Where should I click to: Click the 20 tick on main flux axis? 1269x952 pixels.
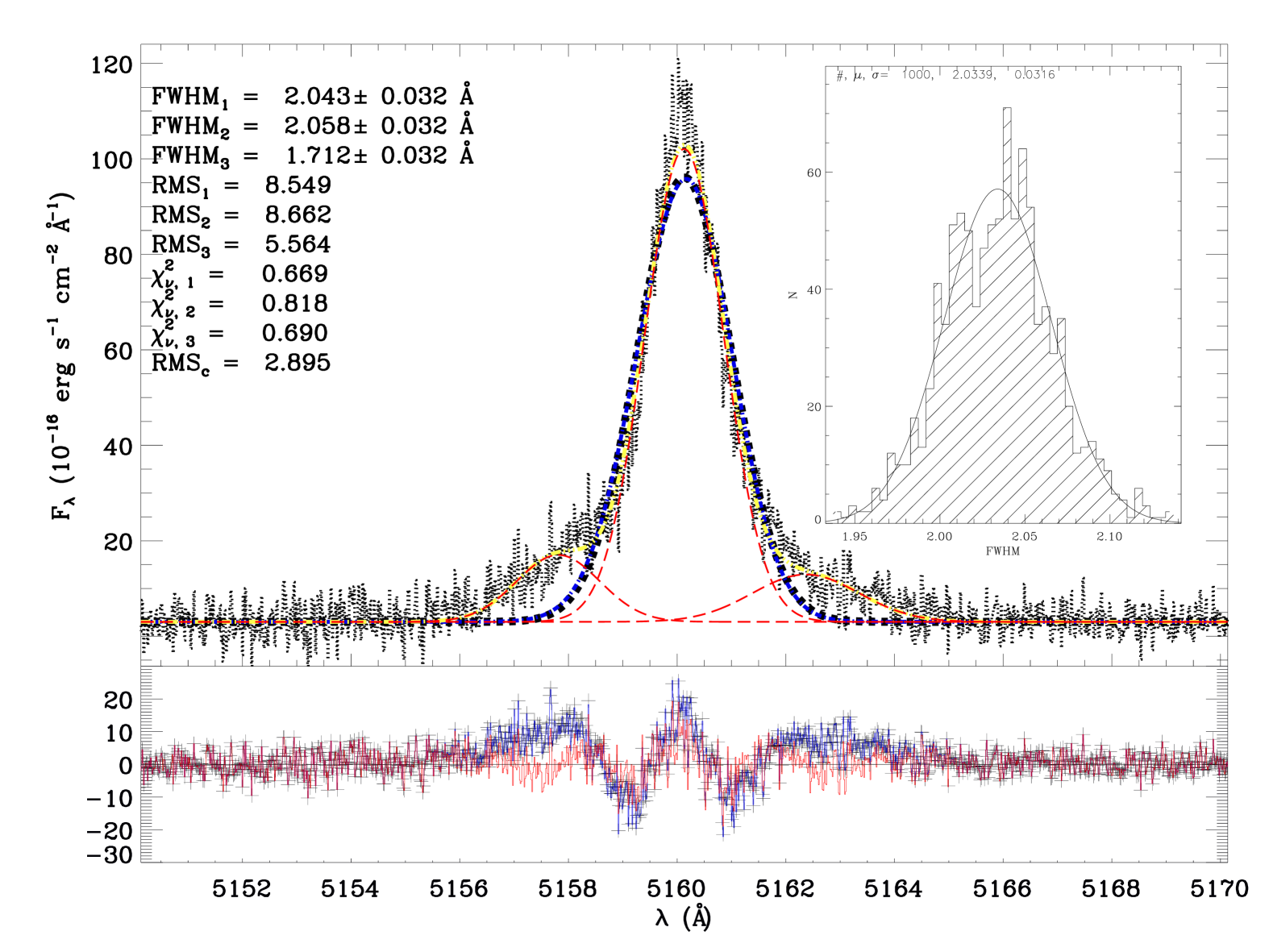118,542
